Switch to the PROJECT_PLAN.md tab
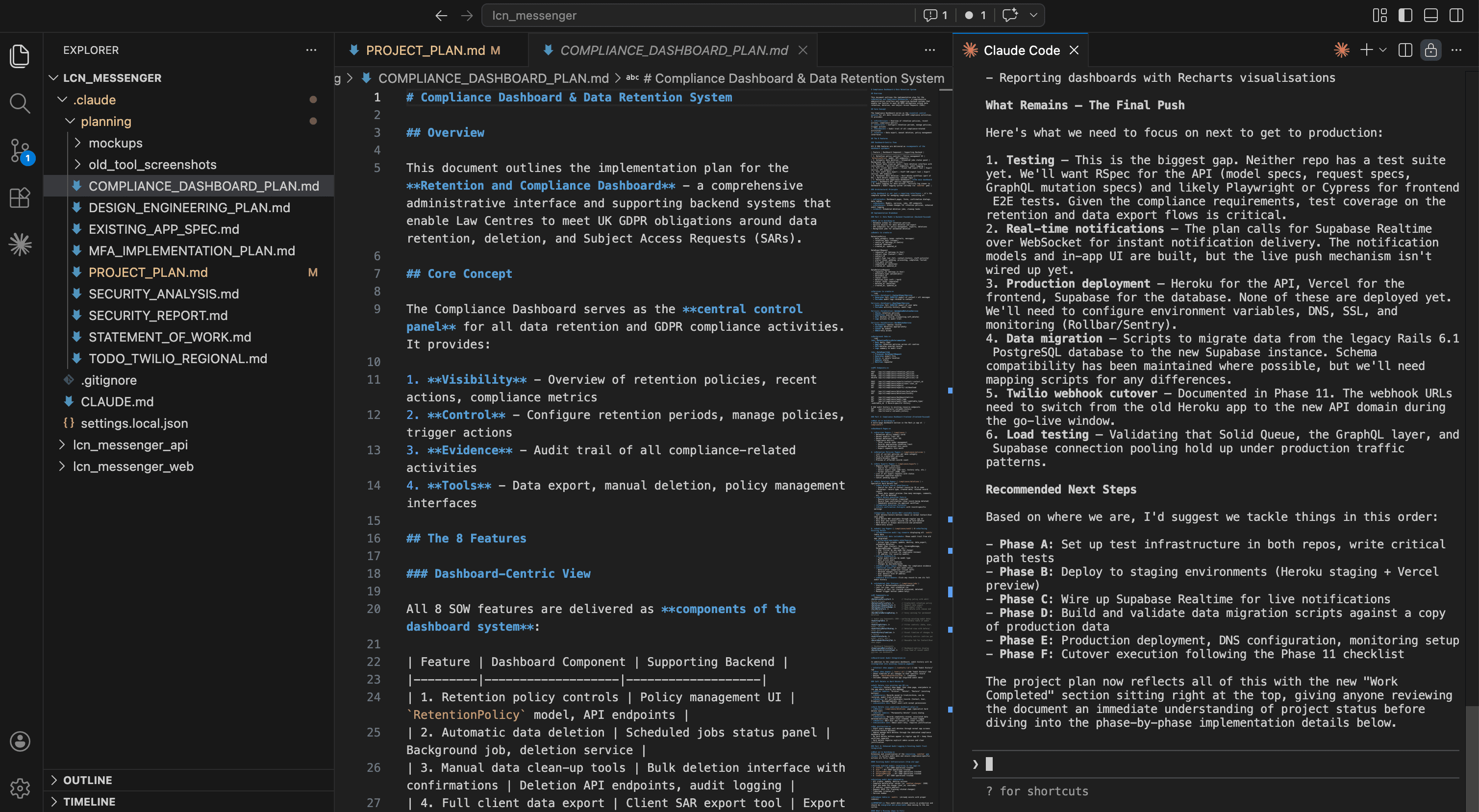Screen dimensions: 1479x812 click(x=430, y=50)
